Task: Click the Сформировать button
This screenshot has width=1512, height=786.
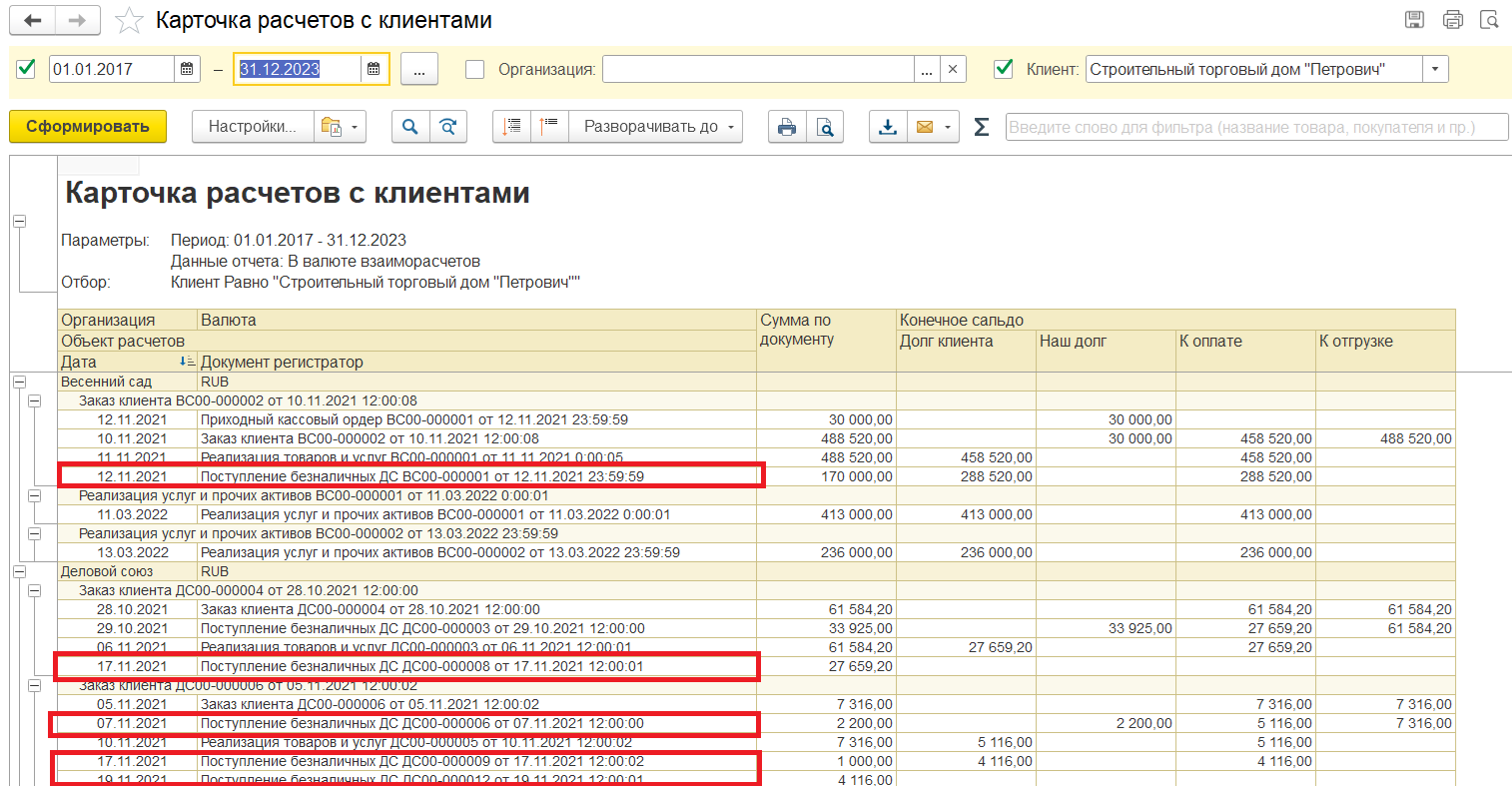Action: [x=88, y=127]
